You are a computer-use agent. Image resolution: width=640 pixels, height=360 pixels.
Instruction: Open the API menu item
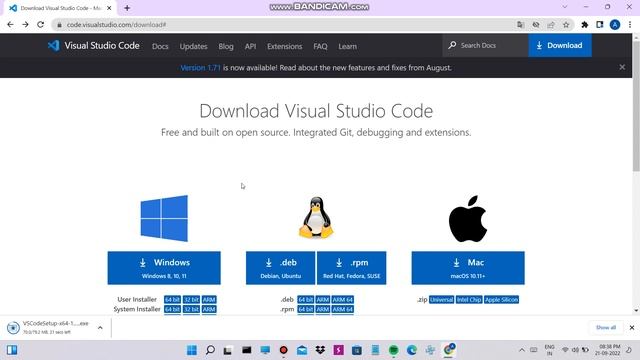point(250,46)
